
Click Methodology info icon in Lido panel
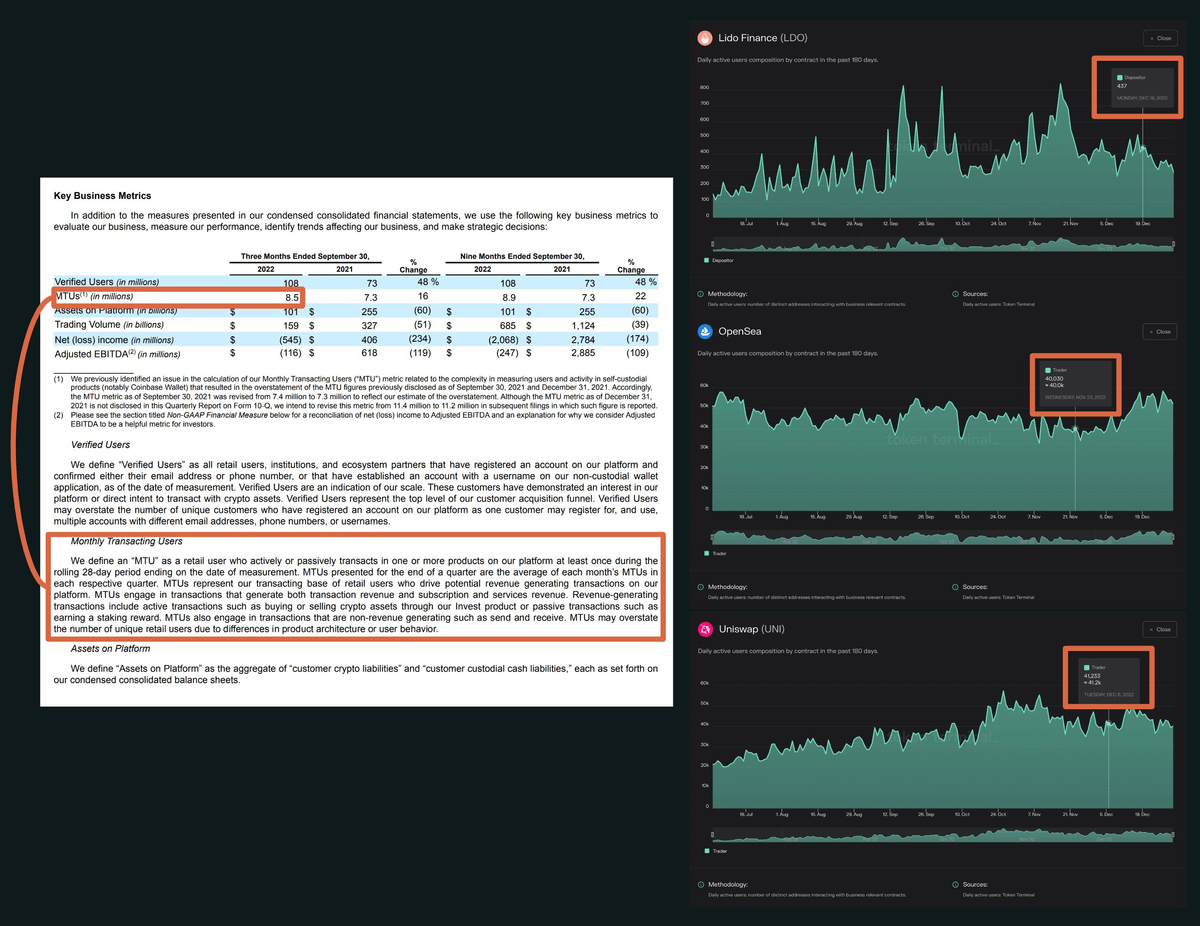coord(701,294)
